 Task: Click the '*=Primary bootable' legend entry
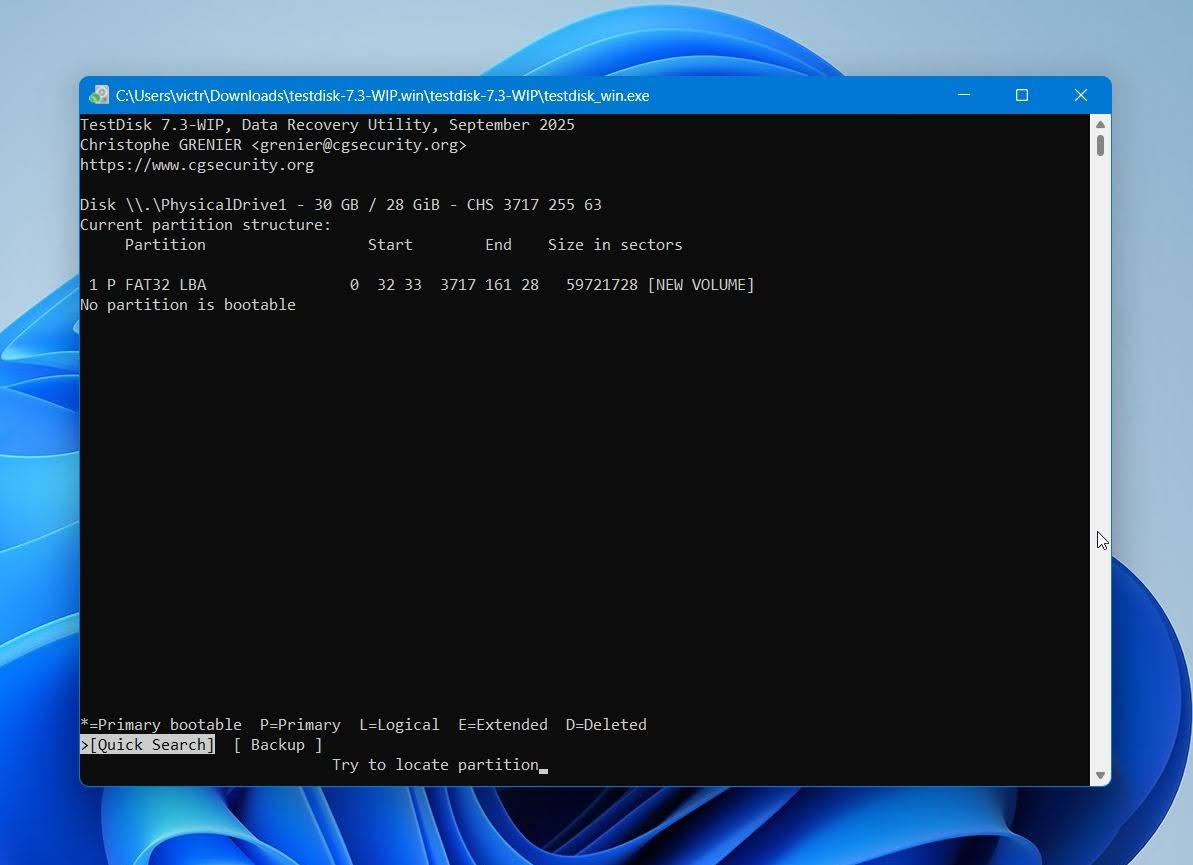click(161, 725)
